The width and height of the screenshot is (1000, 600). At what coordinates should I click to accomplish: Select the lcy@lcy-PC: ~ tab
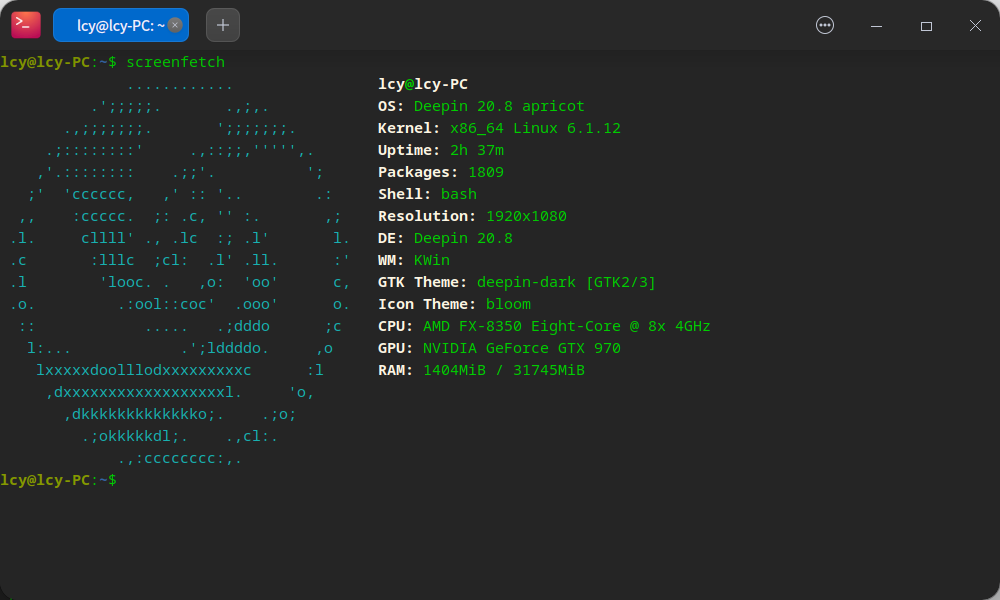coord(121,25)
